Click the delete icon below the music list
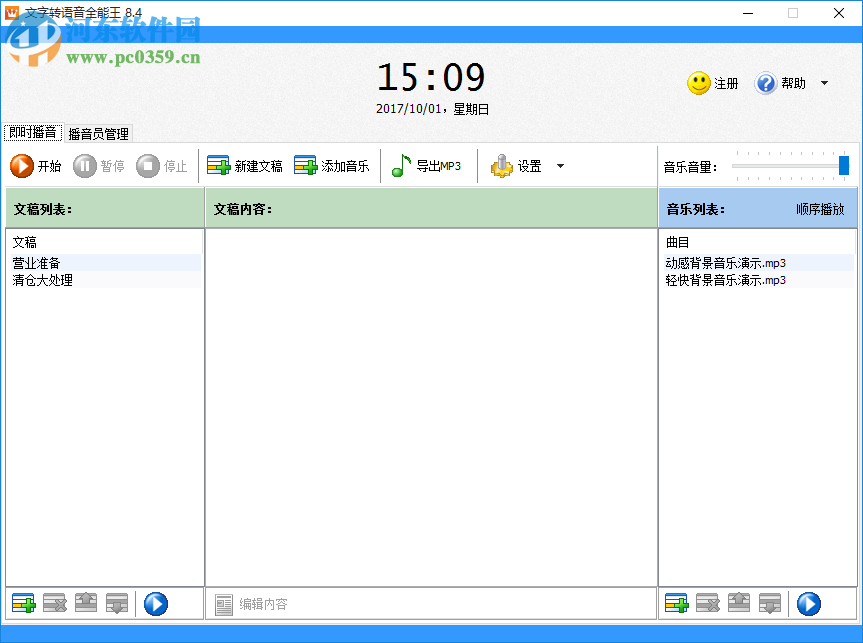 (x=708, y=603)
